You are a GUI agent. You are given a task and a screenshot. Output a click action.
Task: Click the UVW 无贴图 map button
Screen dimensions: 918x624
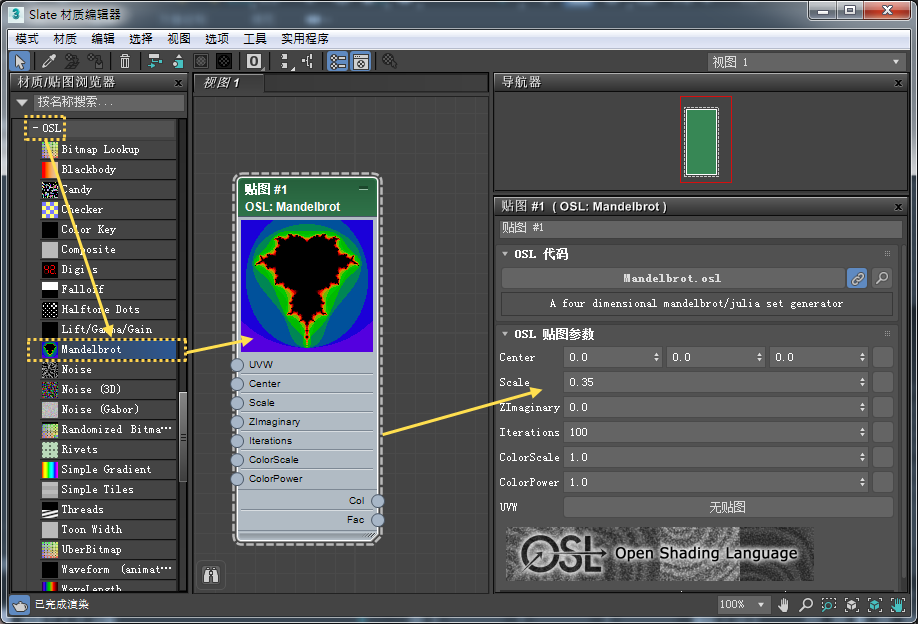728,508
